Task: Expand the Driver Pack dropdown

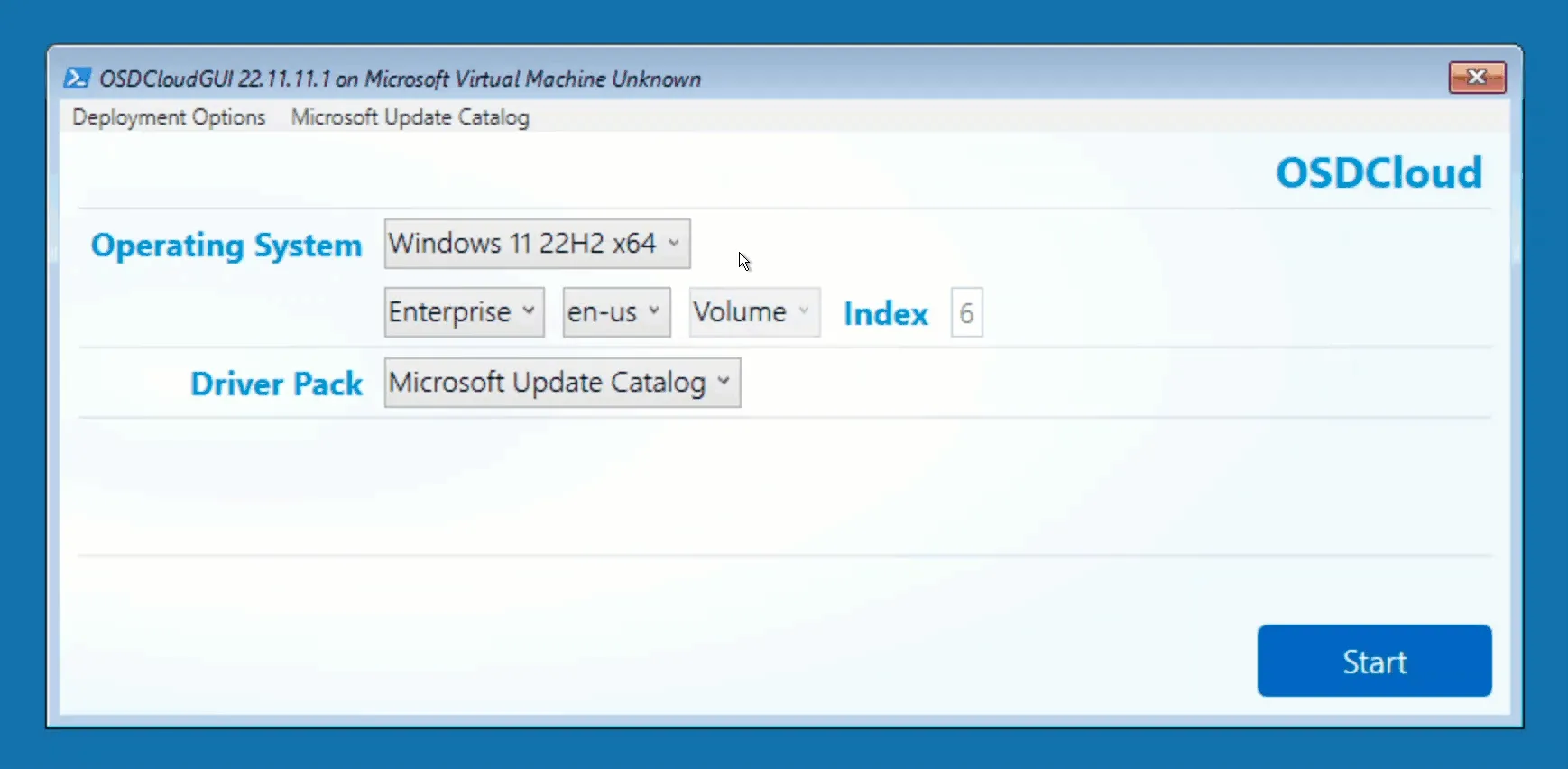Action: click(562, 383)
